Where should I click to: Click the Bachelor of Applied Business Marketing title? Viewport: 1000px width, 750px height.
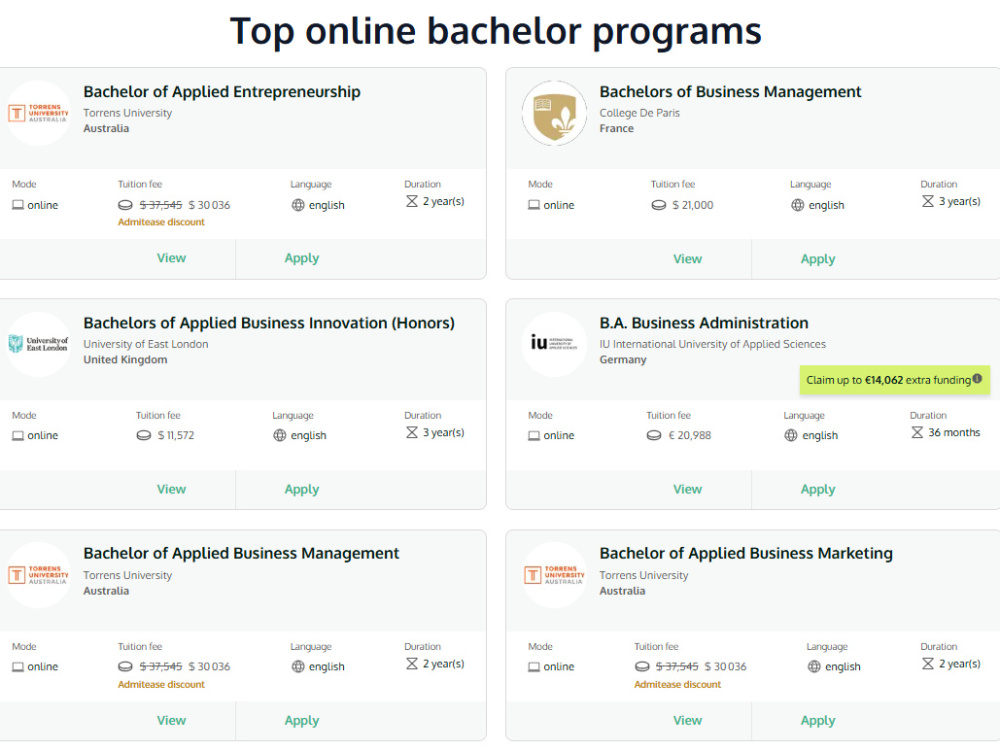746,554
